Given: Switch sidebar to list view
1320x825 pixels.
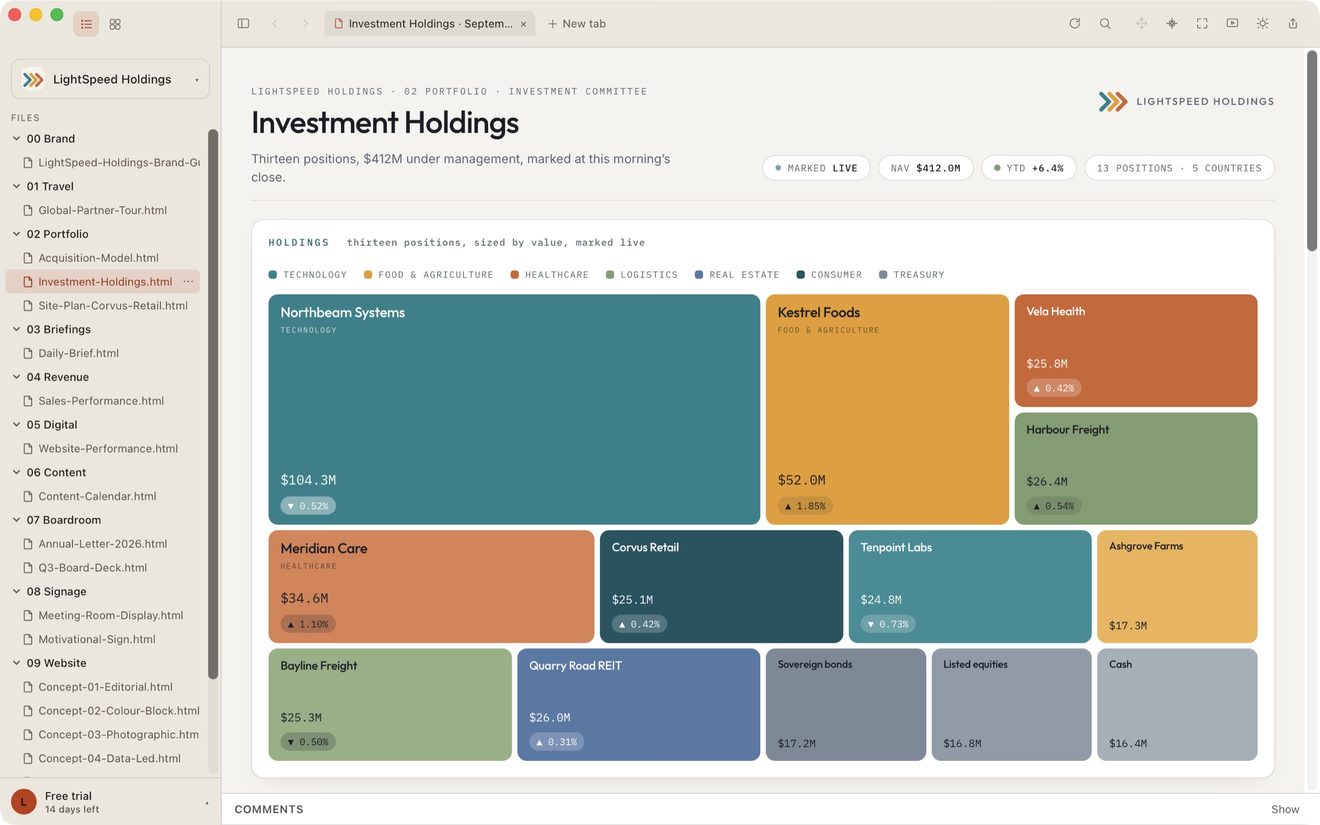Looking at the screenshot, I should click(x=86, y=24).
